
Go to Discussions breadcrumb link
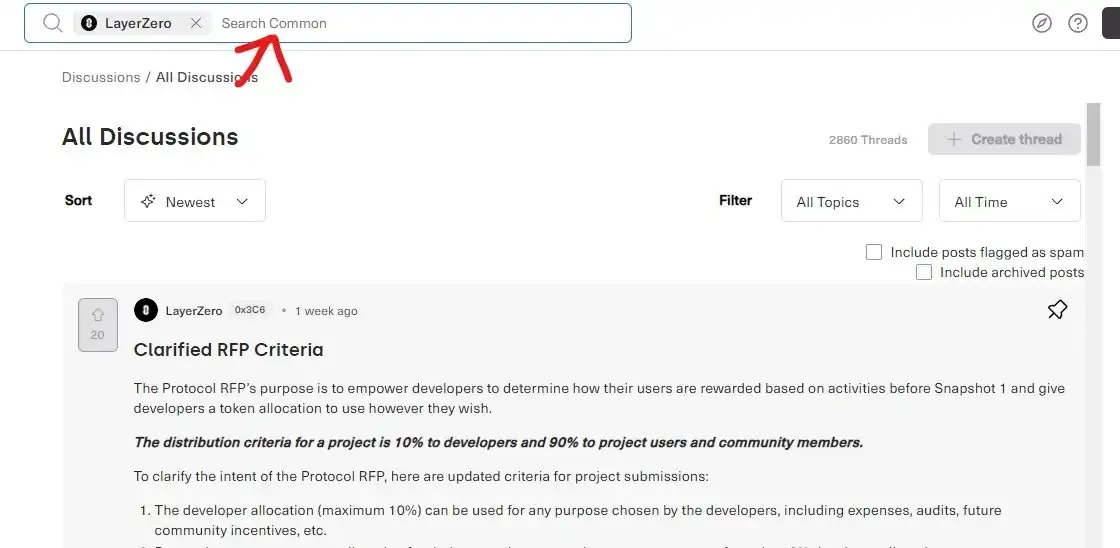coord(101,77)
